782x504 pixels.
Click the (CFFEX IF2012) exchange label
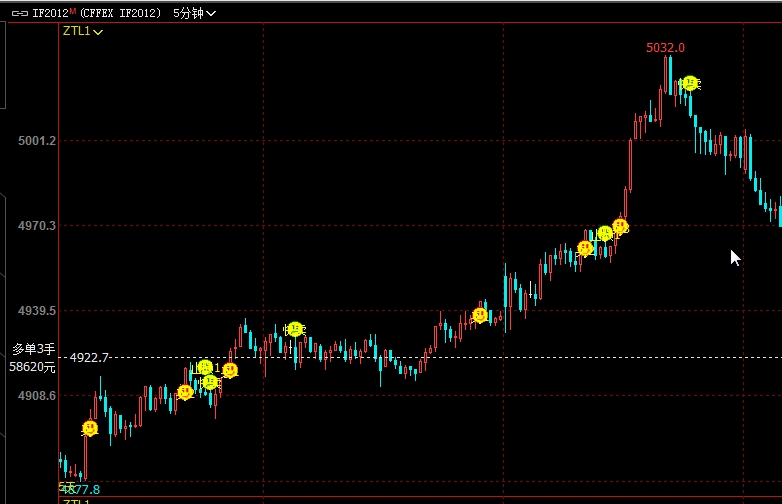coord(120,13)
